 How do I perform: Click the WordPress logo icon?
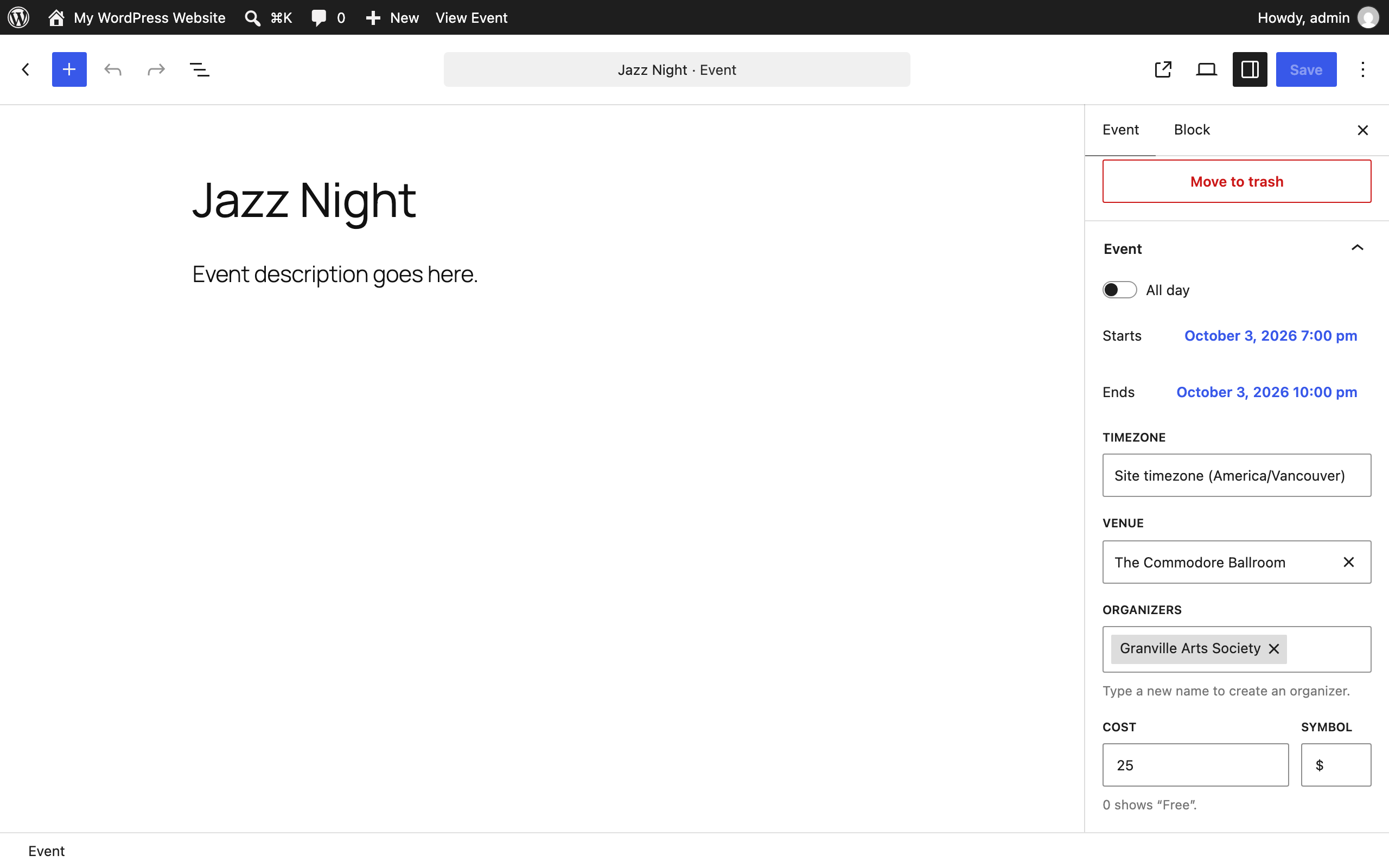coord(18,17)
